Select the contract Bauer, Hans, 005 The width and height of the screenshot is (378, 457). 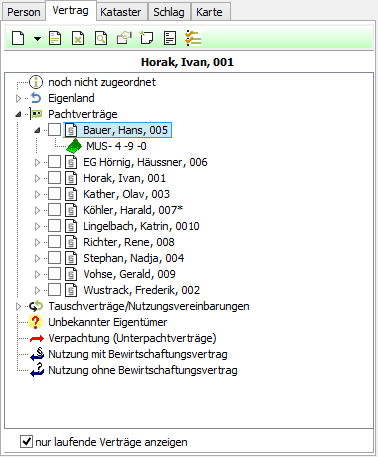coord(125,130)
